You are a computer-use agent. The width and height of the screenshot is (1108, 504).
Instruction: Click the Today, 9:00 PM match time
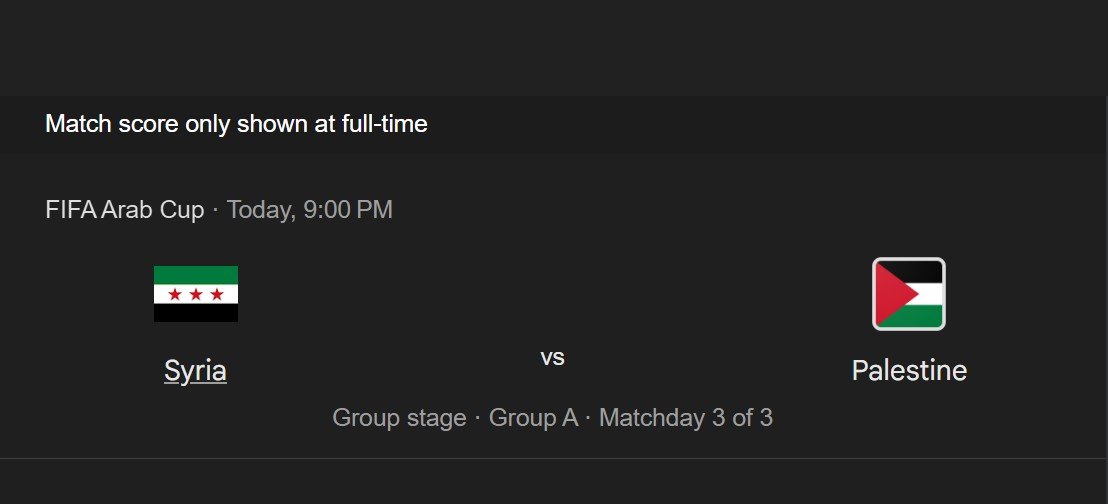[x=310, y=210]
